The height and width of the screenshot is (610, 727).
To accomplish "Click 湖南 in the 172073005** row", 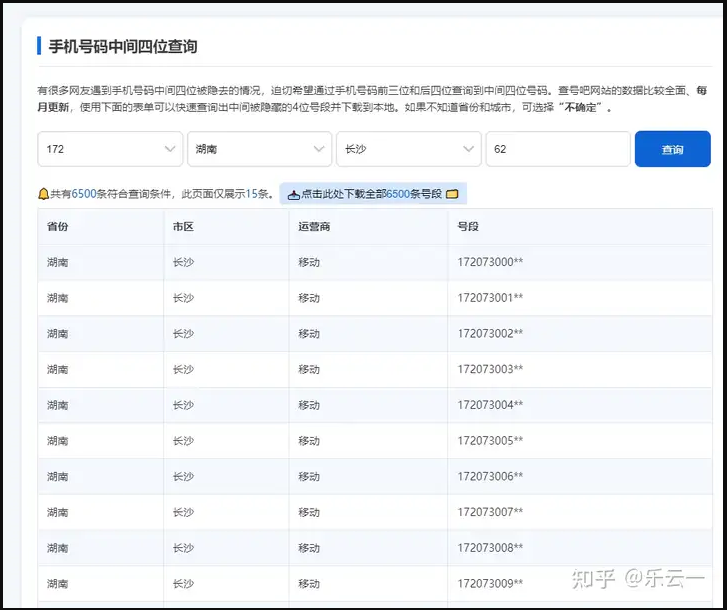I will click(57, 441).
